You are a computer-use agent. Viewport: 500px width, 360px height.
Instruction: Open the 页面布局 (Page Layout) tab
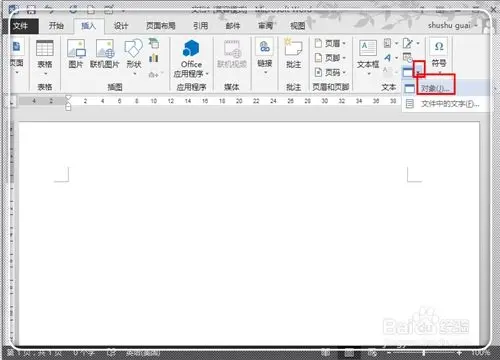coord(161,26)
